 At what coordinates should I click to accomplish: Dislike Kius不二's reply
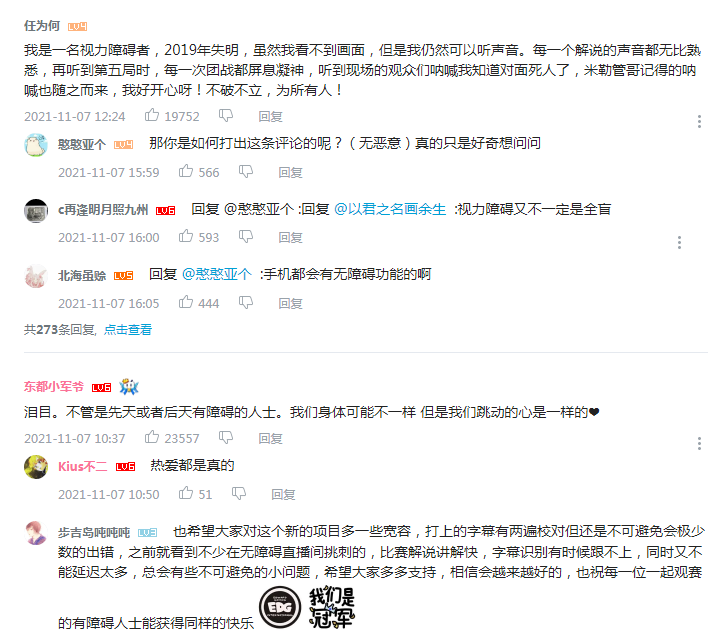(238, 493)
